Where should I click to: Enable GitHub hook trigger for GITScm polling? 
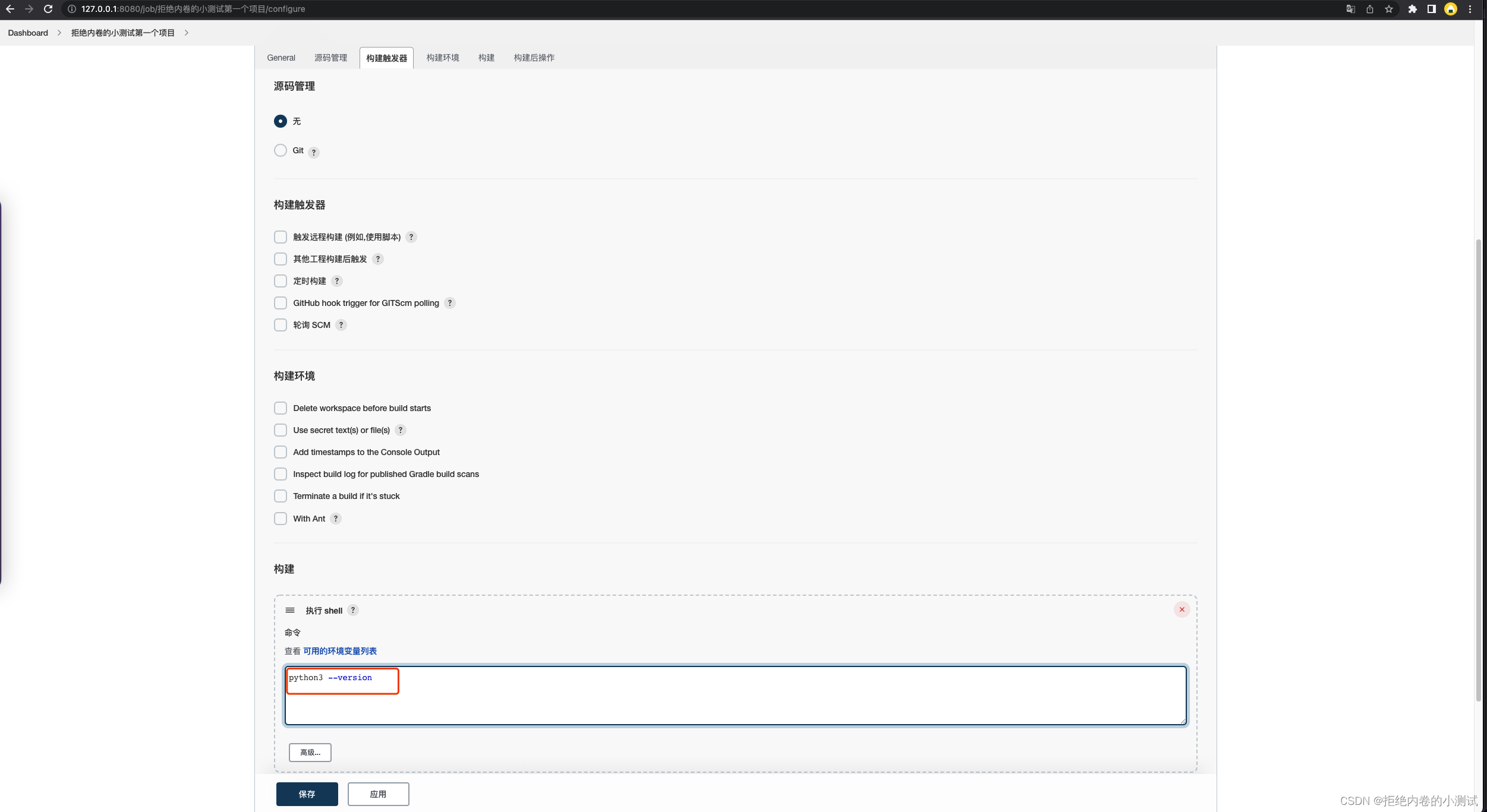tap(281, 303)
